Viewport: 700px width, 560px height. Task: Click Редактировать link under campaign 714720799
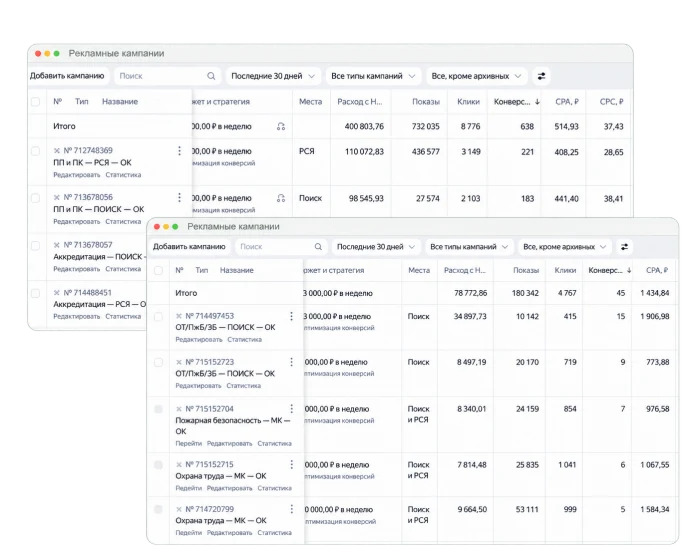pos(229,533)
